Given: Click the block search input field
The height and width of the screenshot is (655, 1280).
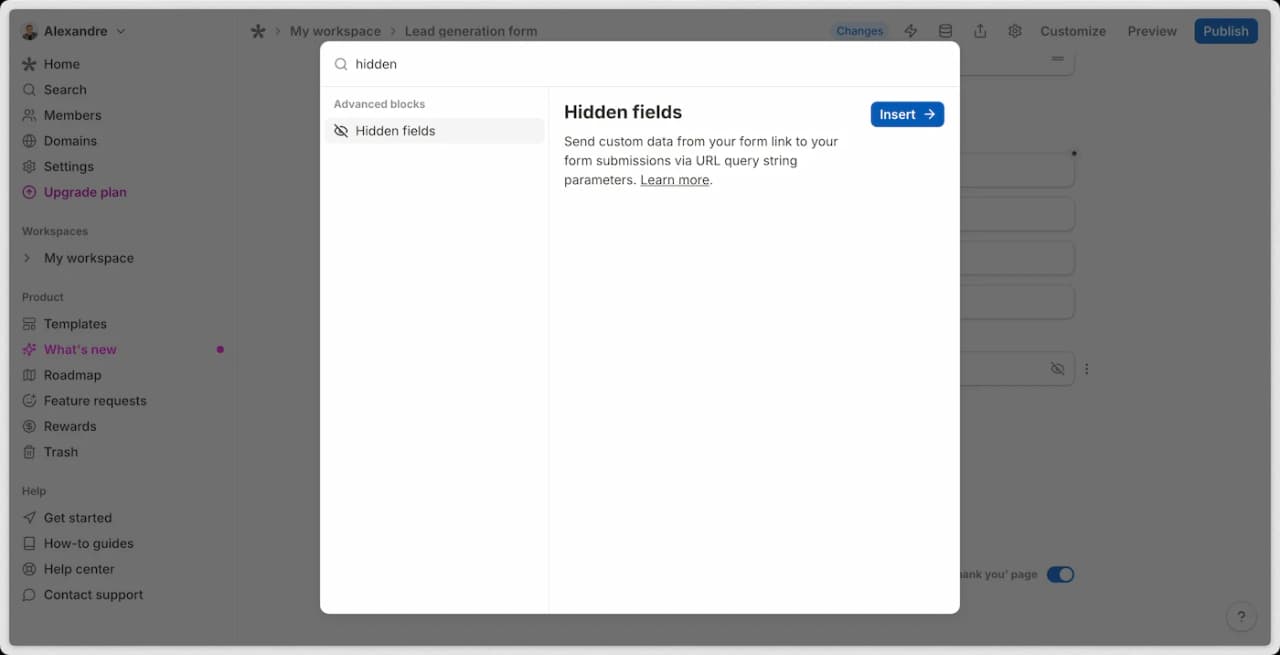Looking at the screenshot, I should click(640, 64).
